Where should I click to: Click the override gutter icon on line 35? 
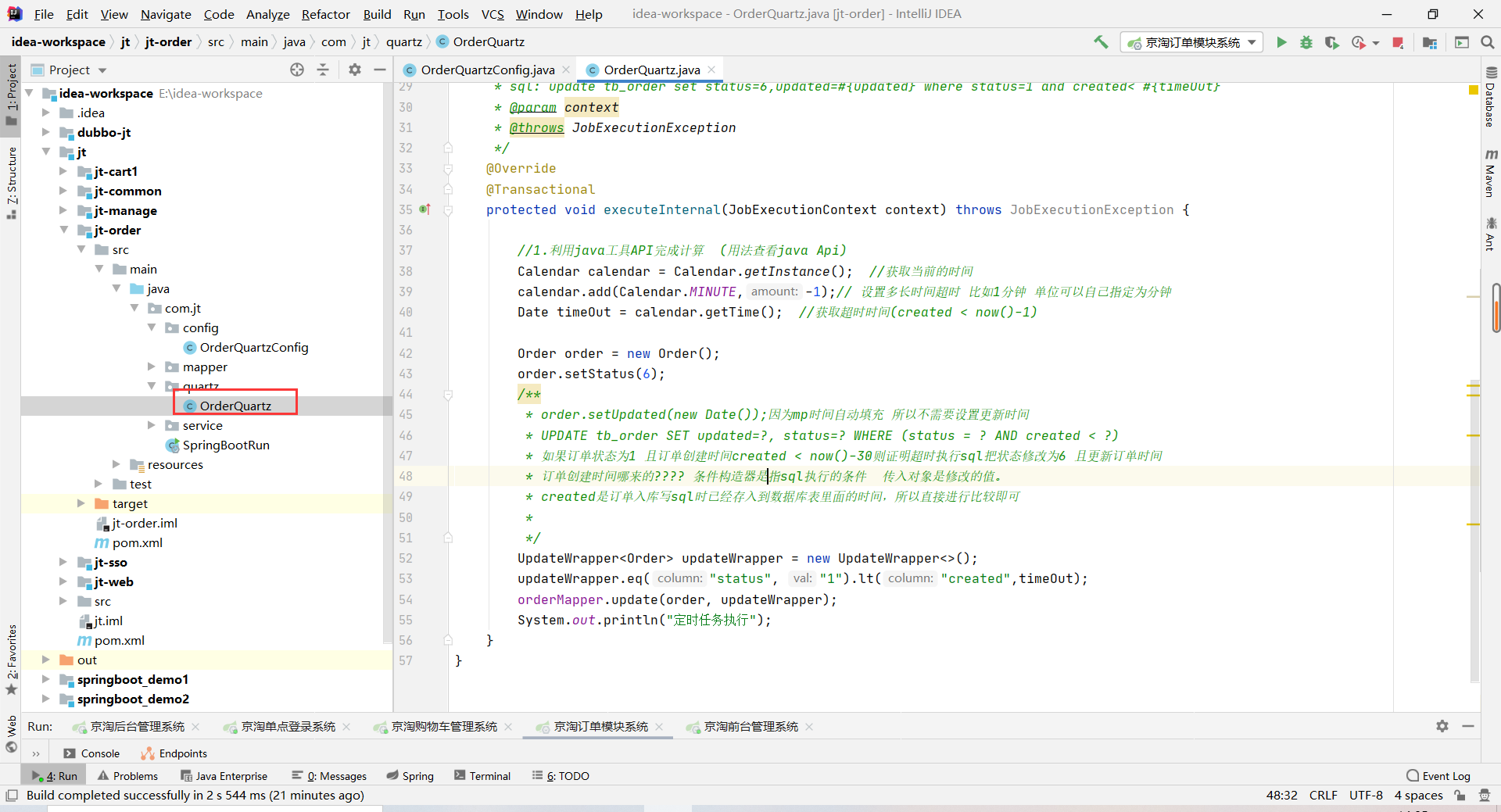coord(425,209)
